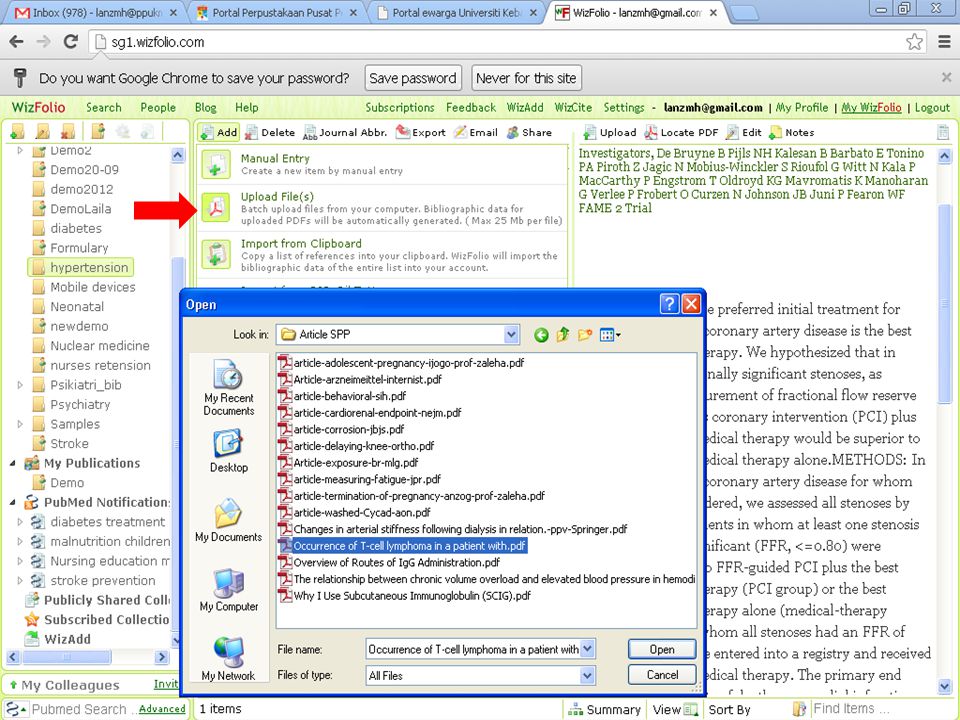960x720 pixels.
Task: Click the Help question mark in Open dialog
Action: [669, 304]
